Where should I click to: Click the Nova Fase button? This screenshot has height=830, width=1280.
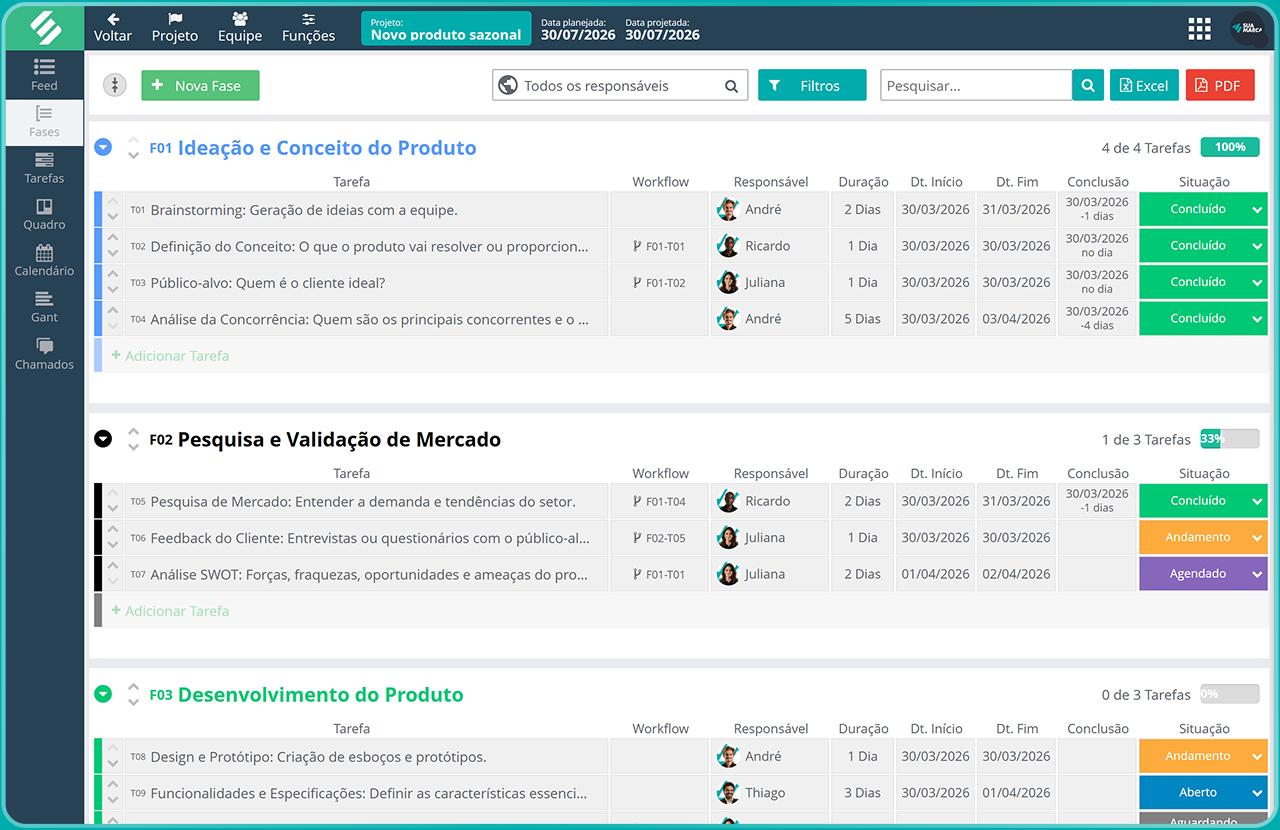click(x=200, y=85)
